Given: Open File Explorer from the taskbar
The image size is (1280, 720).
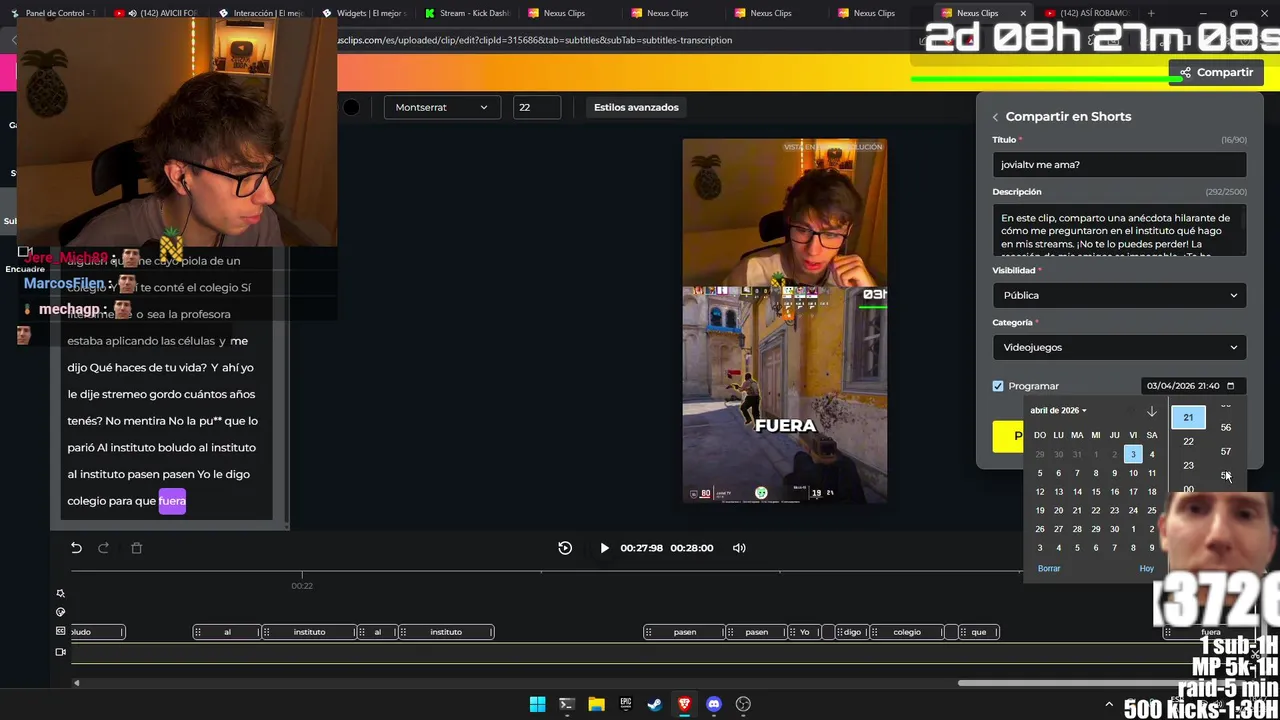Looking at the screenshot, I should click(x=596, y=704).
